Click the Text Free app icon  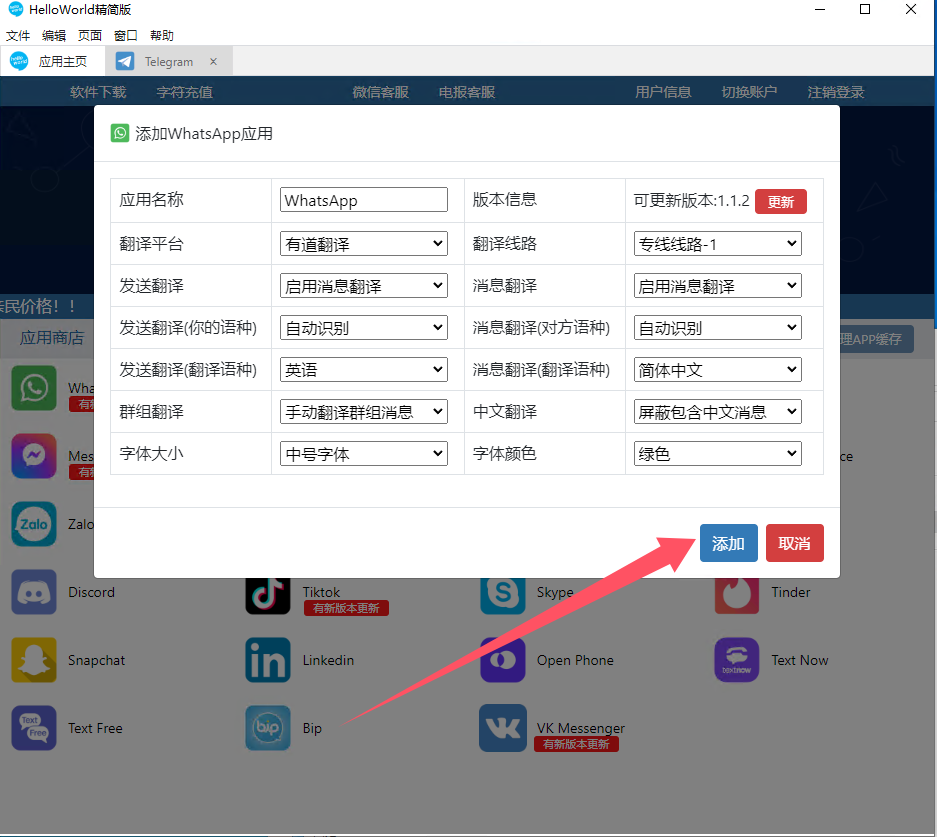[34, 728]
